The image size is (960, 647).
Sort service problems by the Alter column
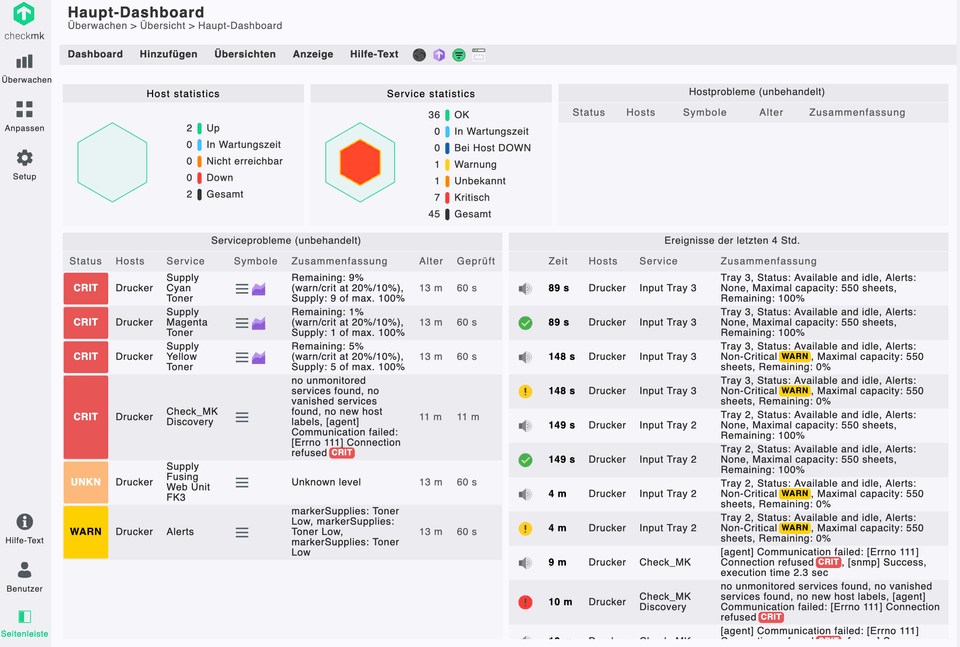click(431, 261)
